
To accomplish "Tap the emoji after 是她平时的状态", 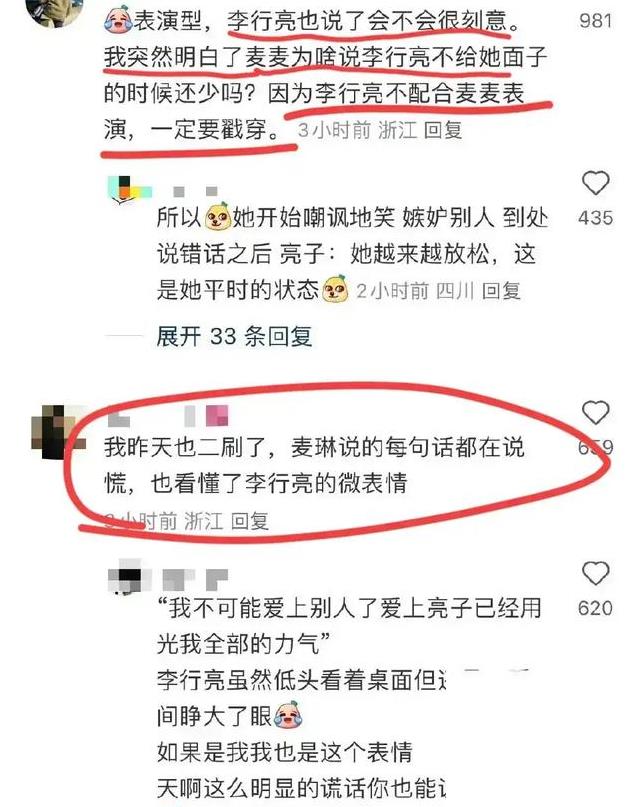I will [x=335, y=289].
